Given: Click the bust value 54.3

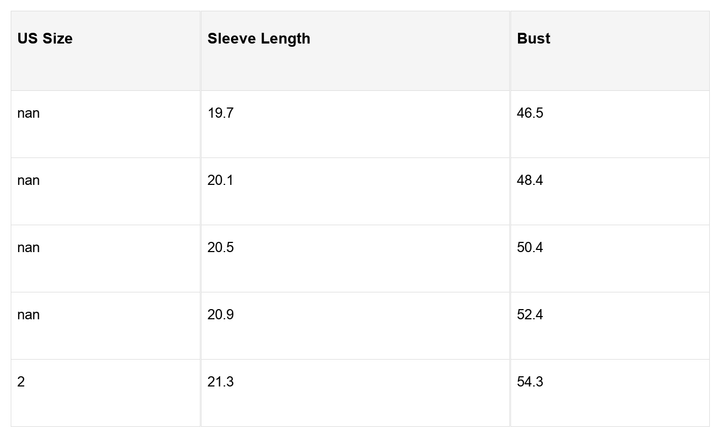Looking at the screenshot, I should (530, 382).
